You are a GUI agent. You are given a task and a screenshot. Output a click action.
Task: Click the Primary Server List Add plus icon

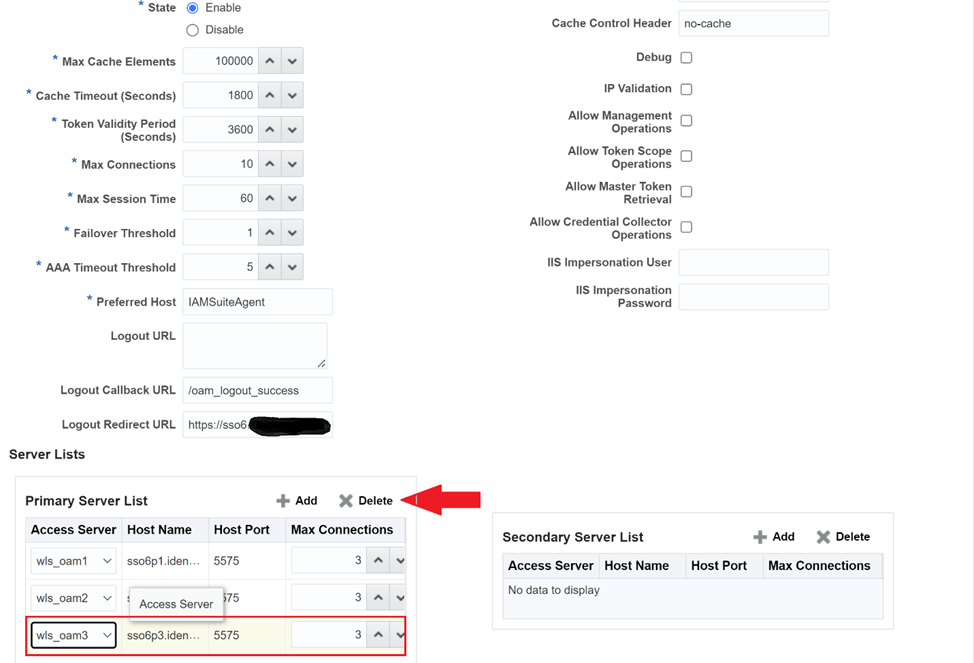click(x=283, y=501)
